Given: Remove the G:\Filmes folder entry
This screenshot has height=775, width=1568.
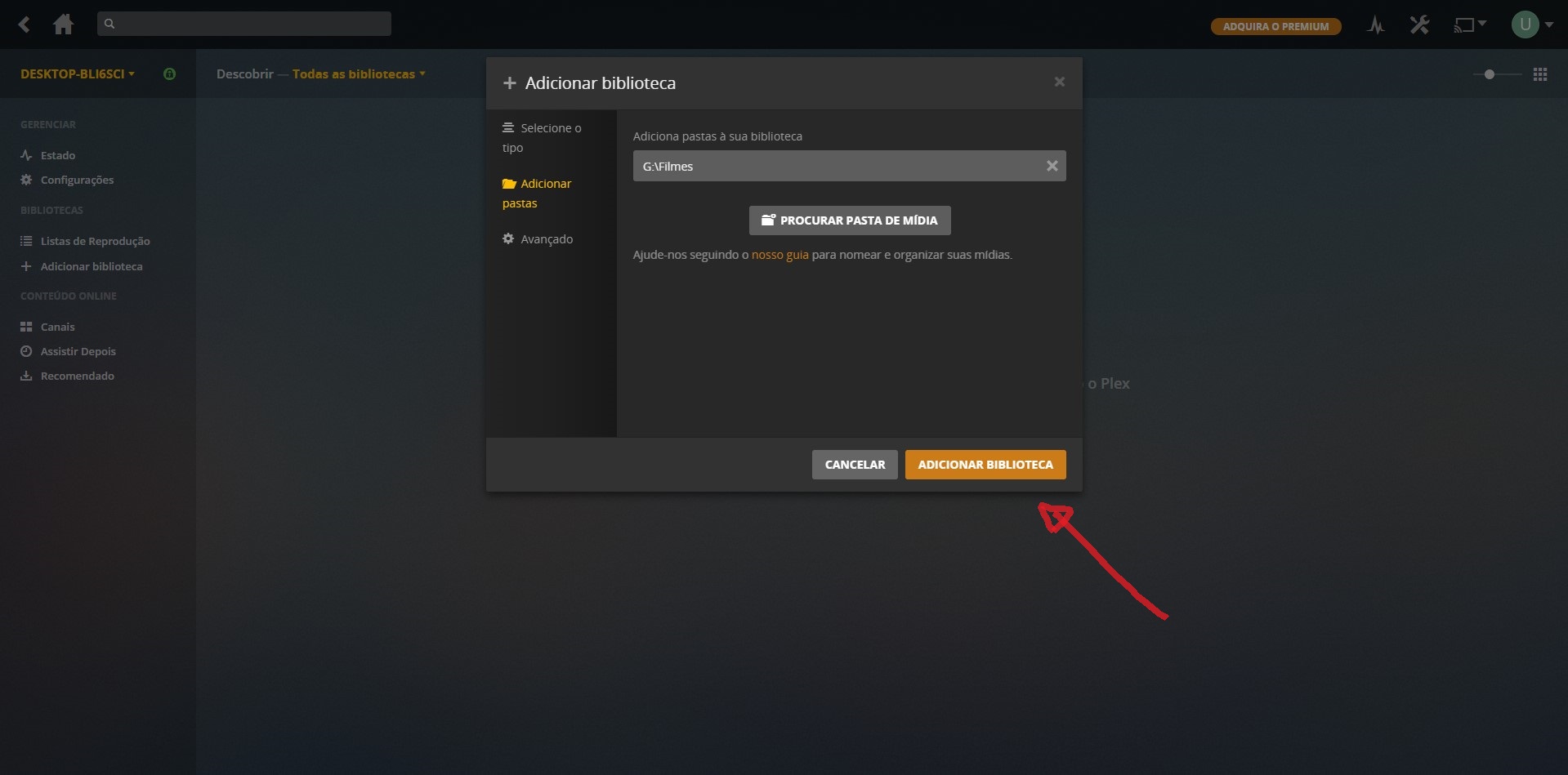Looking at the screenshot, I should point(1052,166).
